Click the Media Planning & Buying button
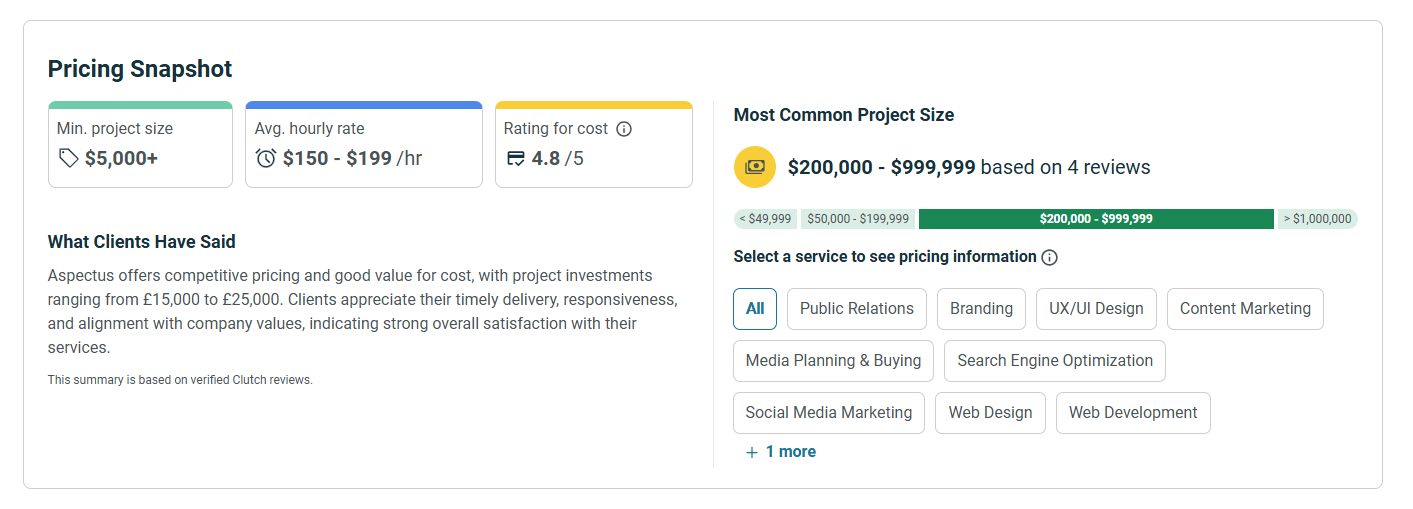The image size is (1413, 509). (834, 361)
